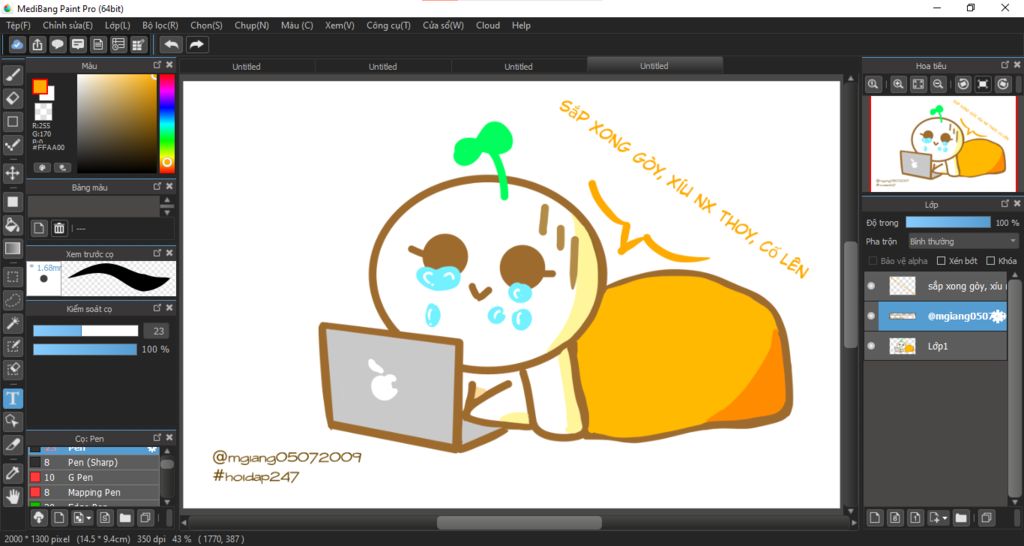
Task: Pick a hue on the rainbow bar
Action: [x=167, y=123]
